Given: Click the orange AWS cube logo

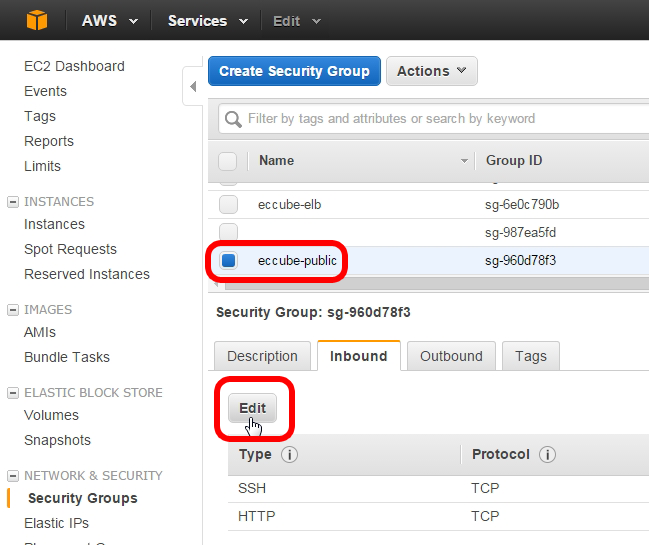Looking at the screenshot, I should [37, 20].
